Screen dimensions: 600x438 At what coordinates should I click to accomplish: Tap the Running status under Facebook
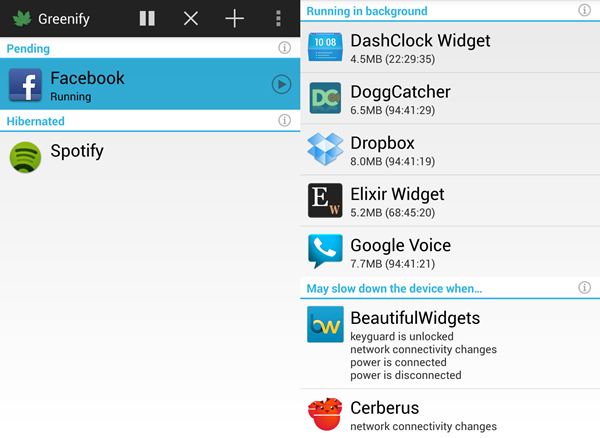click(x=70, y=97)
